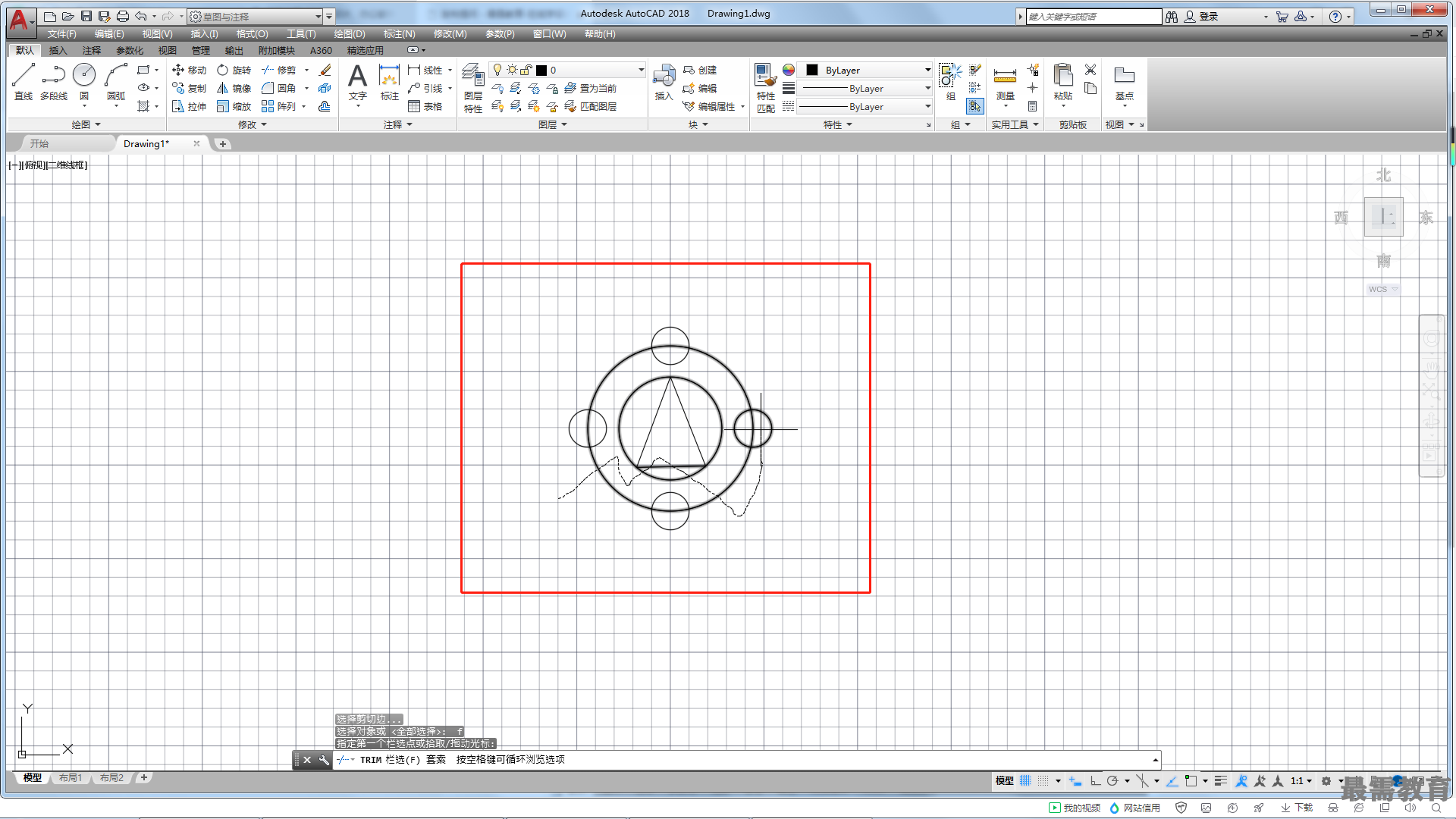The image size is (1456, 819).
Task: Toggle 2D object snap in status bar
Action: click(1191, 780)
